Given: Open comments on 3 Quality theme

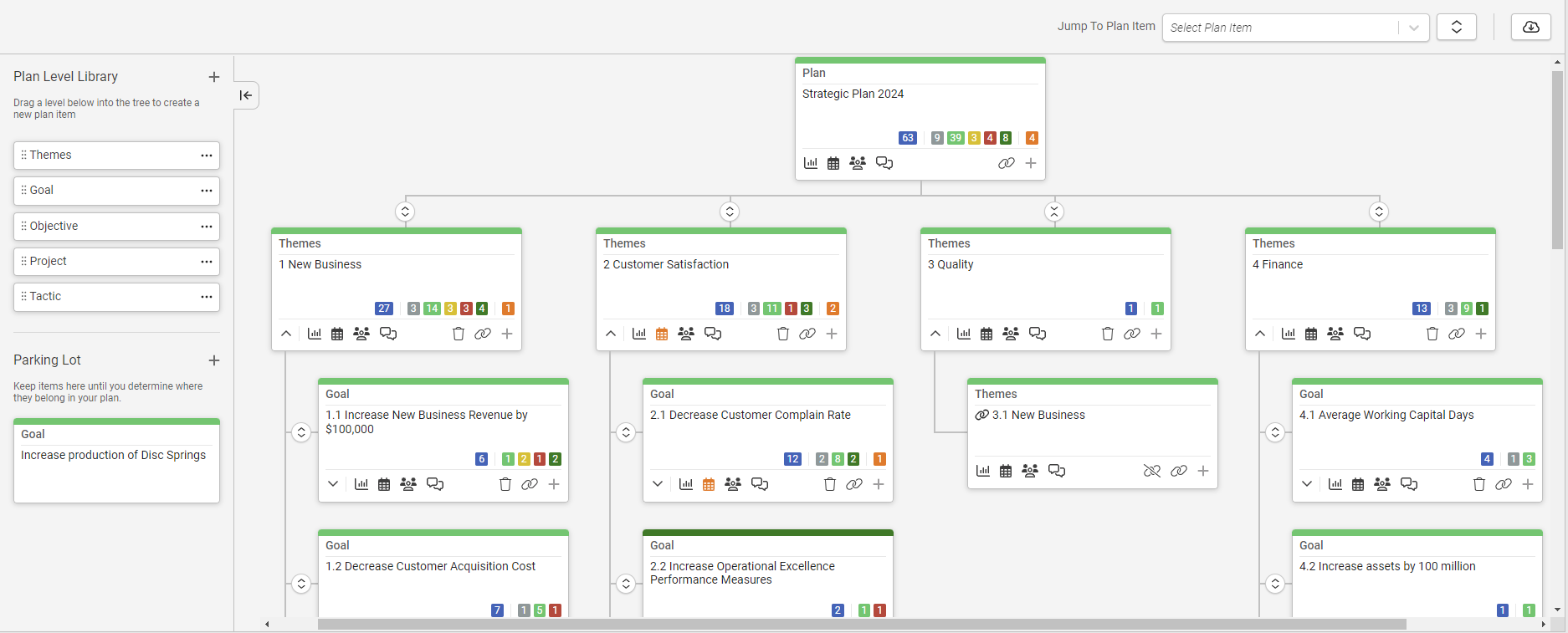Looking at the screenshot, I should click(1038, 334).
